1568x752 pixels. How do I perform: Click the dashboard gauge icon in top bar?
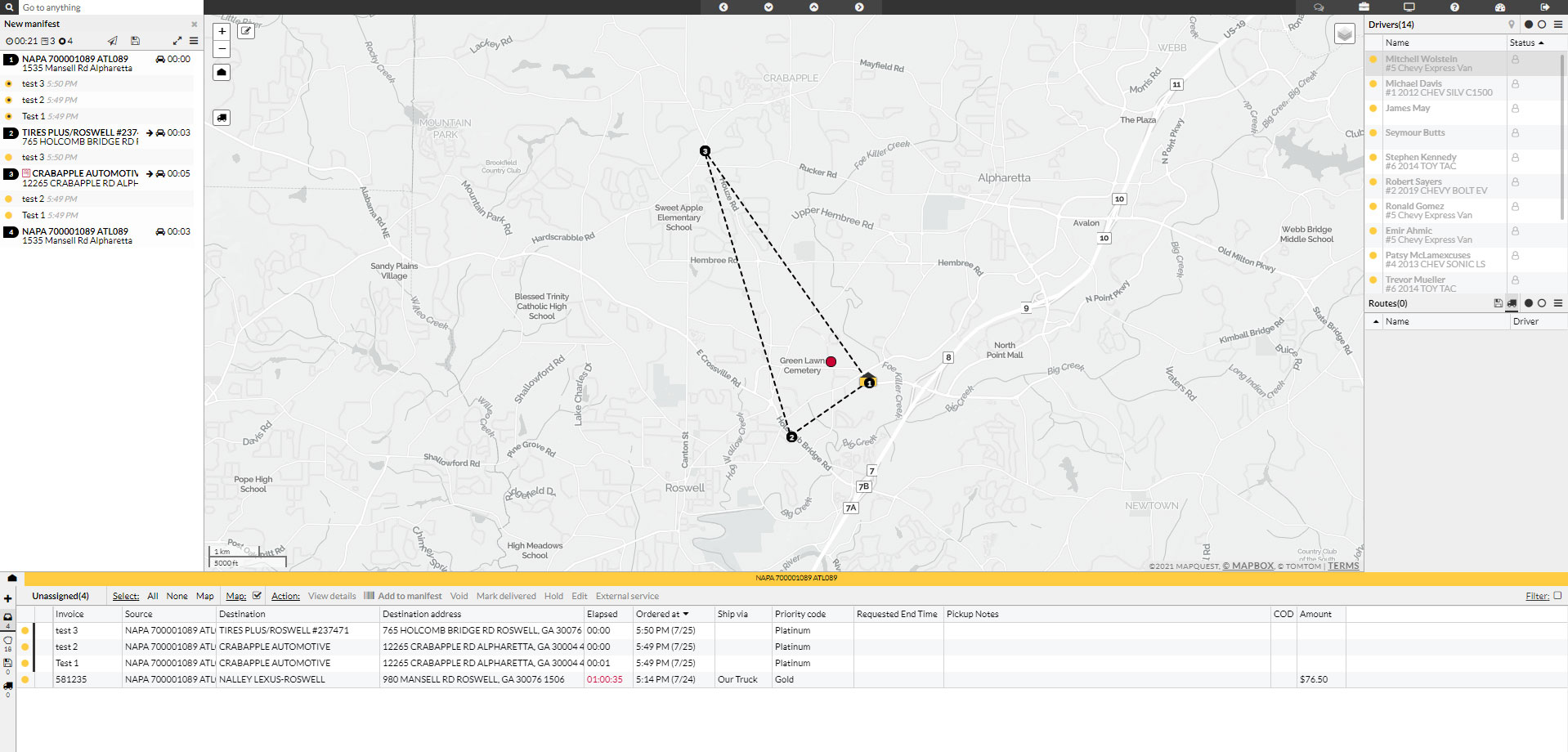[x=1499, y=7]
